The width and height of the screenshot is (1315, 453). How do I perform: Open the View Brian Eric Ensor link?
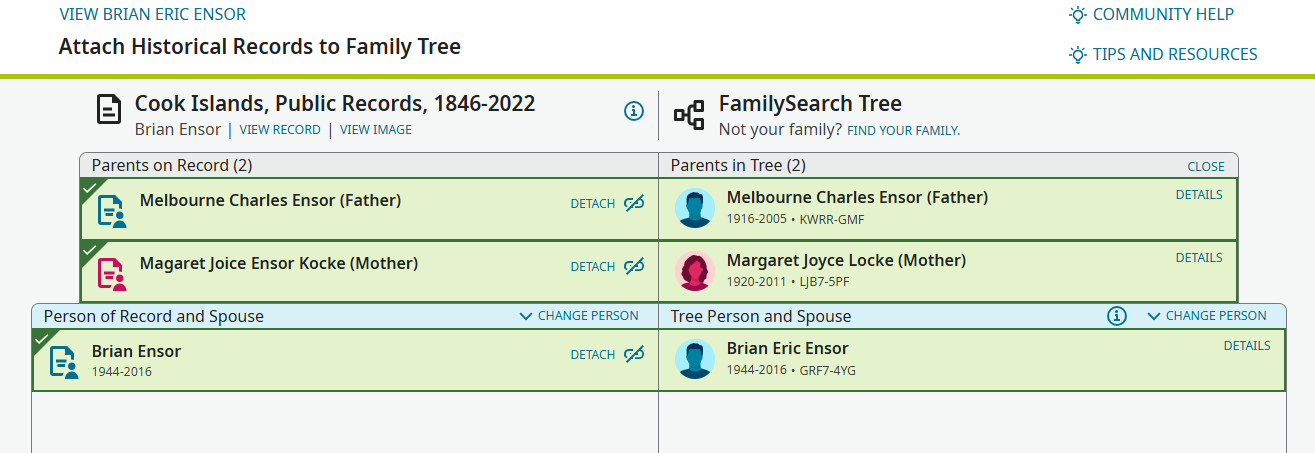point(153,14)
